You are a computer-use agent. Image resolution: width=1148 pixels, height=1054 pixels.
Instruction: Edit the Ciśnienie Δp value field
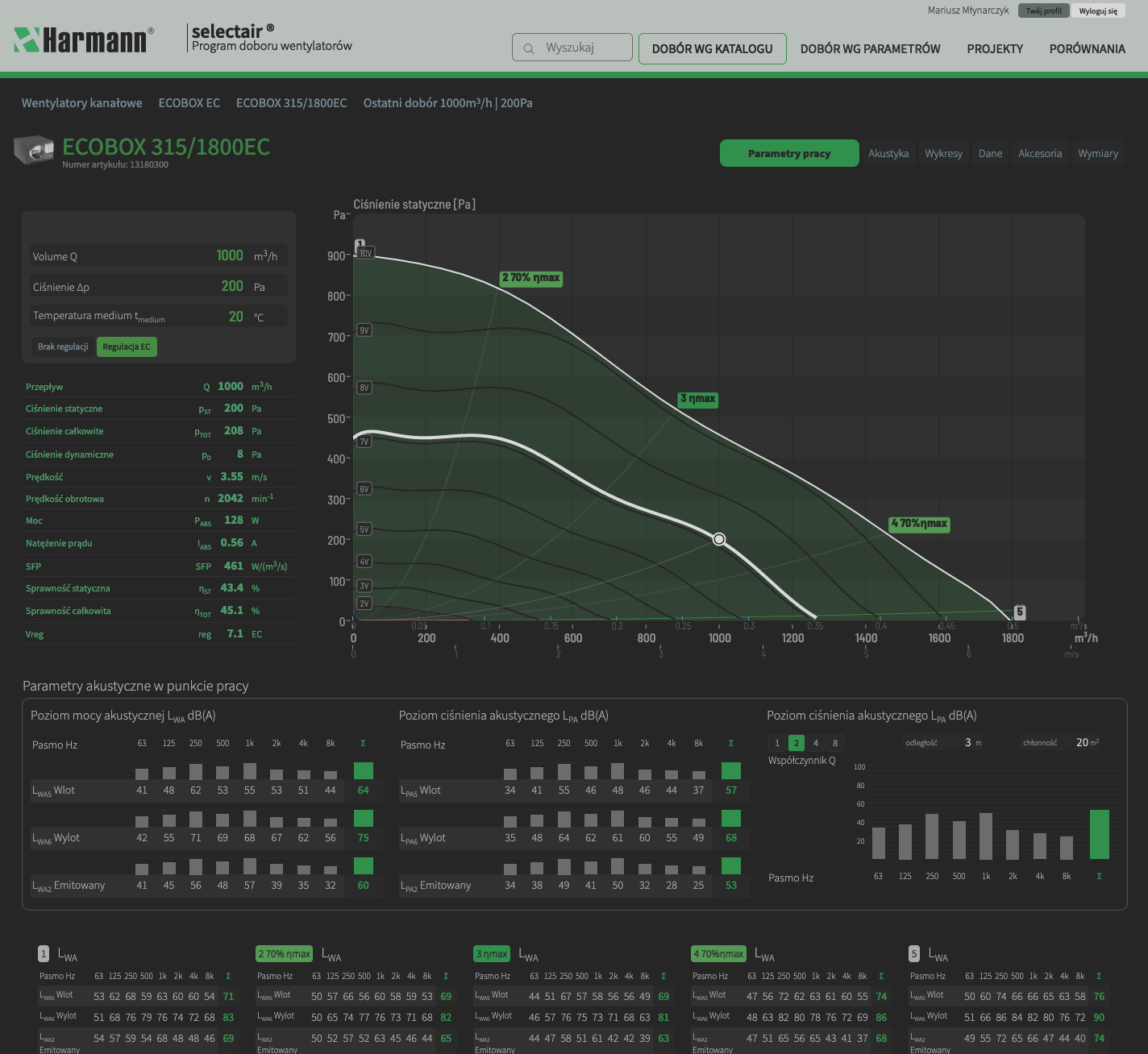pos(159,286)
